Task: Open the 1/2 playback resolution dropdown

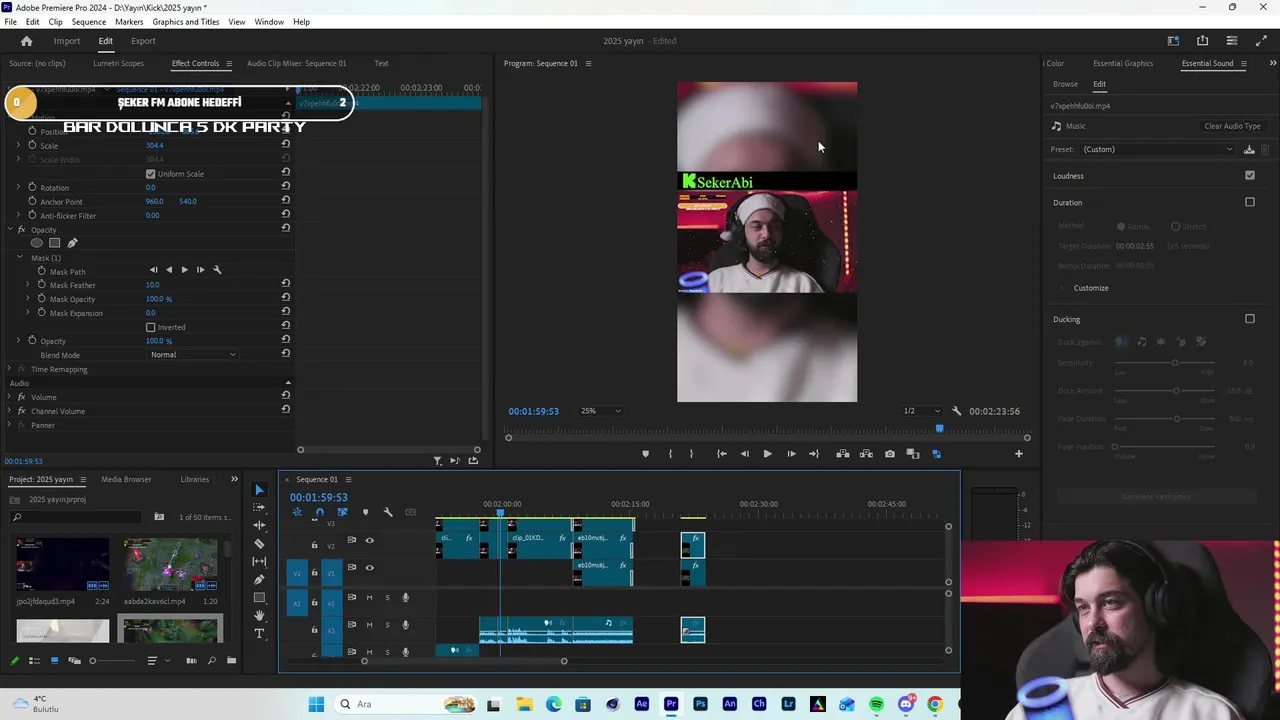Action: click(x=921, y=411)
